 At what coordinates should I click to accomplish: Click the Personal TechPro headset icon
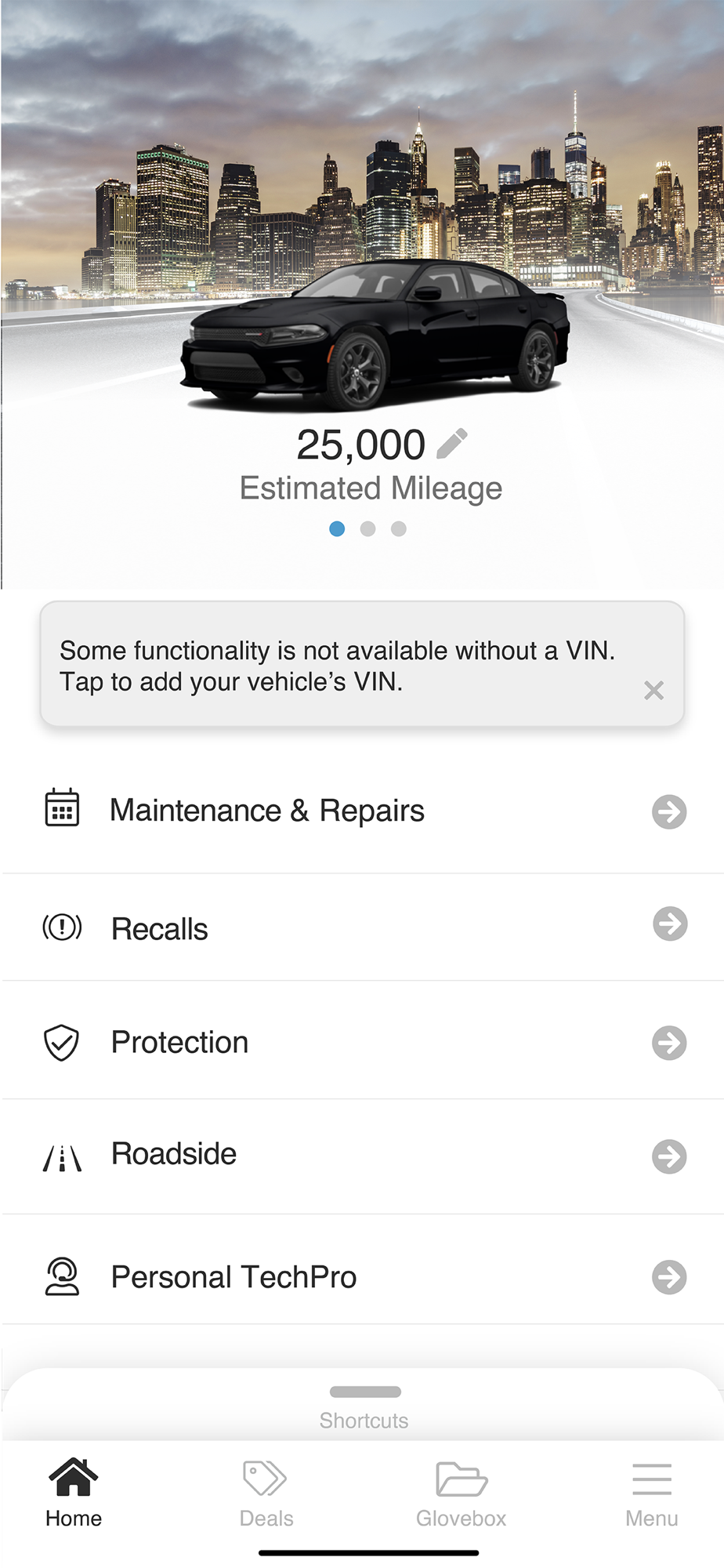[62, 1276]
